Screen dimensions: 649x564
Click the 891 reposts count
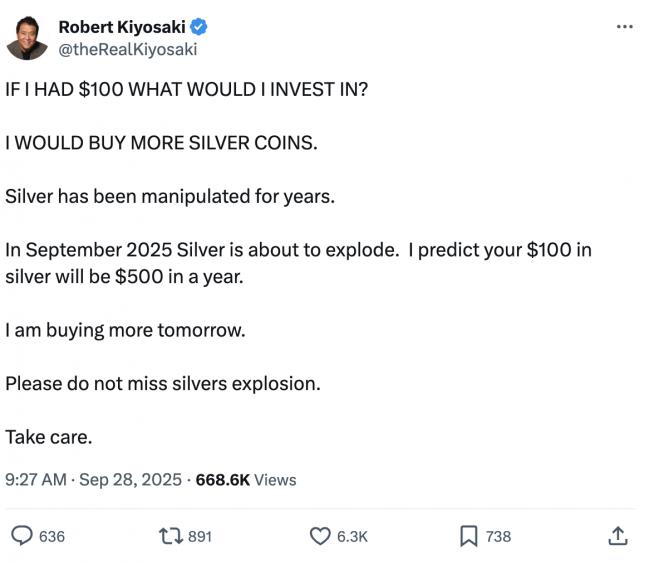point(200,536)
